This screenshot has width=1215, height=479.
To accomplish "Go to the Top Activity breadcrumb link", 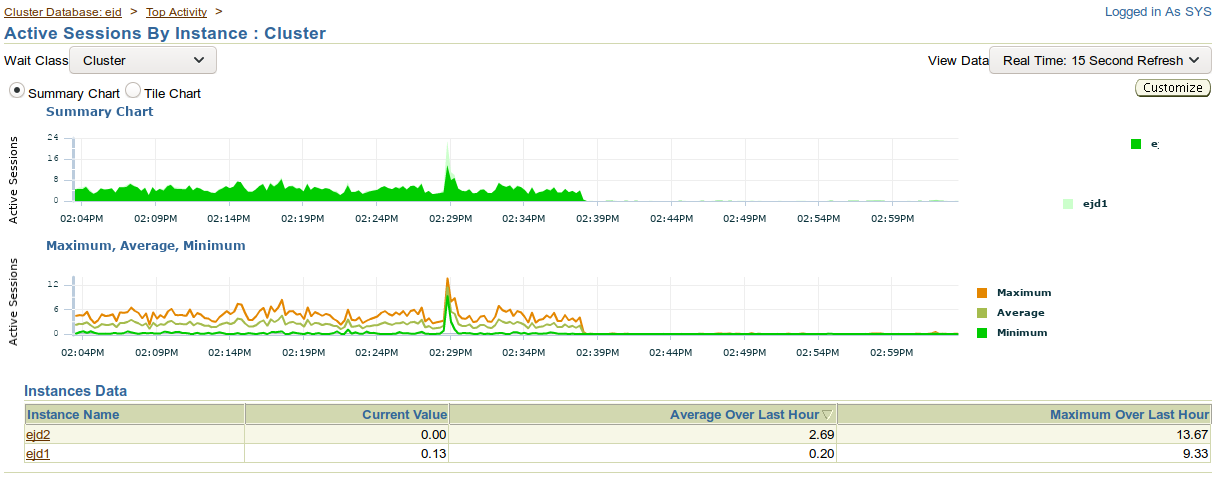I will click(x=176, y=12).
